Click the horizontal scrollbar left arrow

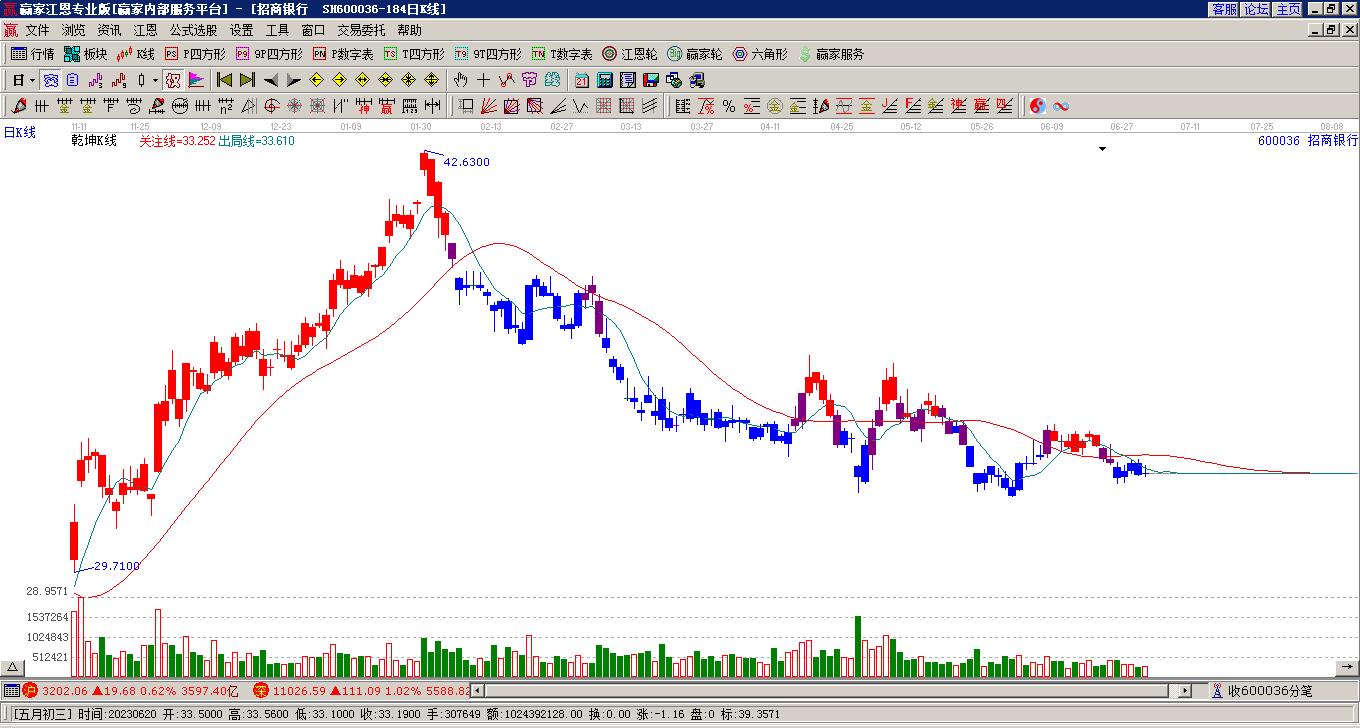(477, 690)
